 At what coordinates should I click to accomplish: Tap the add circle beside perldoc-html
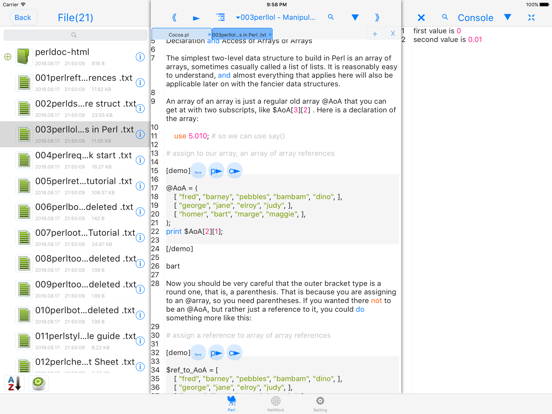8,57
